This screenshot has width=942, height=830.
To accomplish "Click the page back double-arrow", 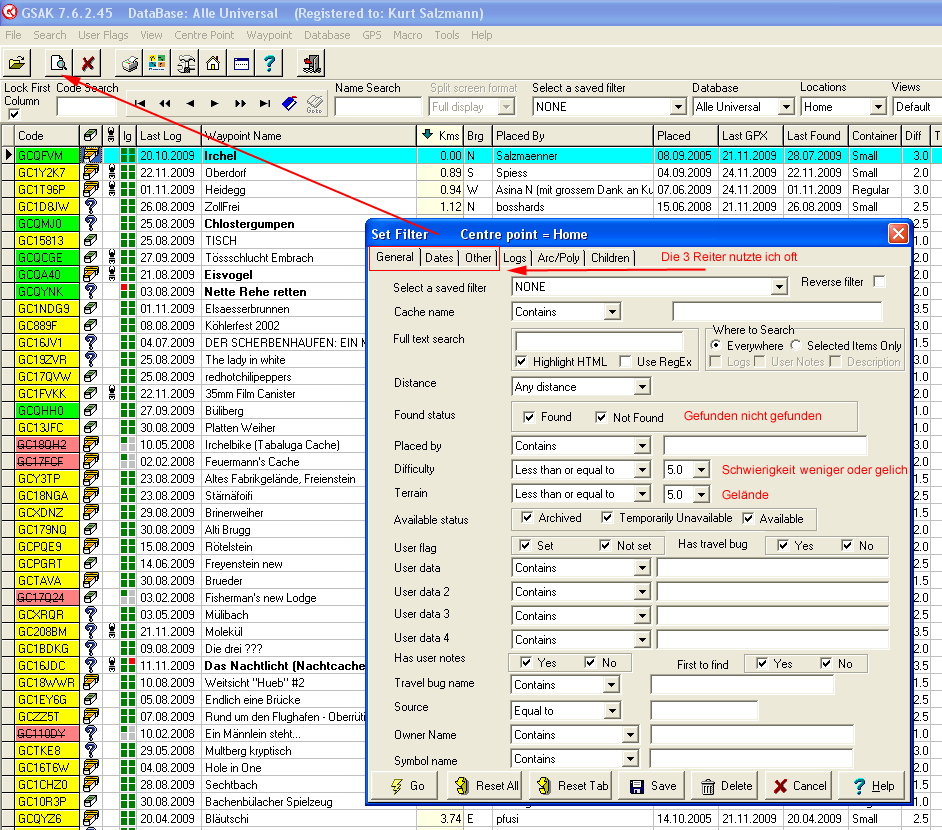I will click(x=165, y=104).
